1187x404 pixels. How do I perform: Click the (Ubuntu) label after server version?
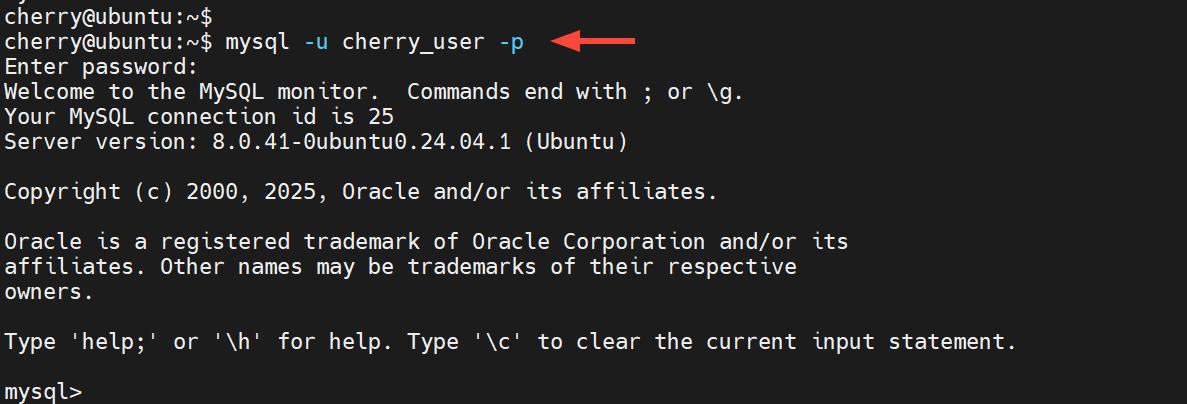(582, 142)
